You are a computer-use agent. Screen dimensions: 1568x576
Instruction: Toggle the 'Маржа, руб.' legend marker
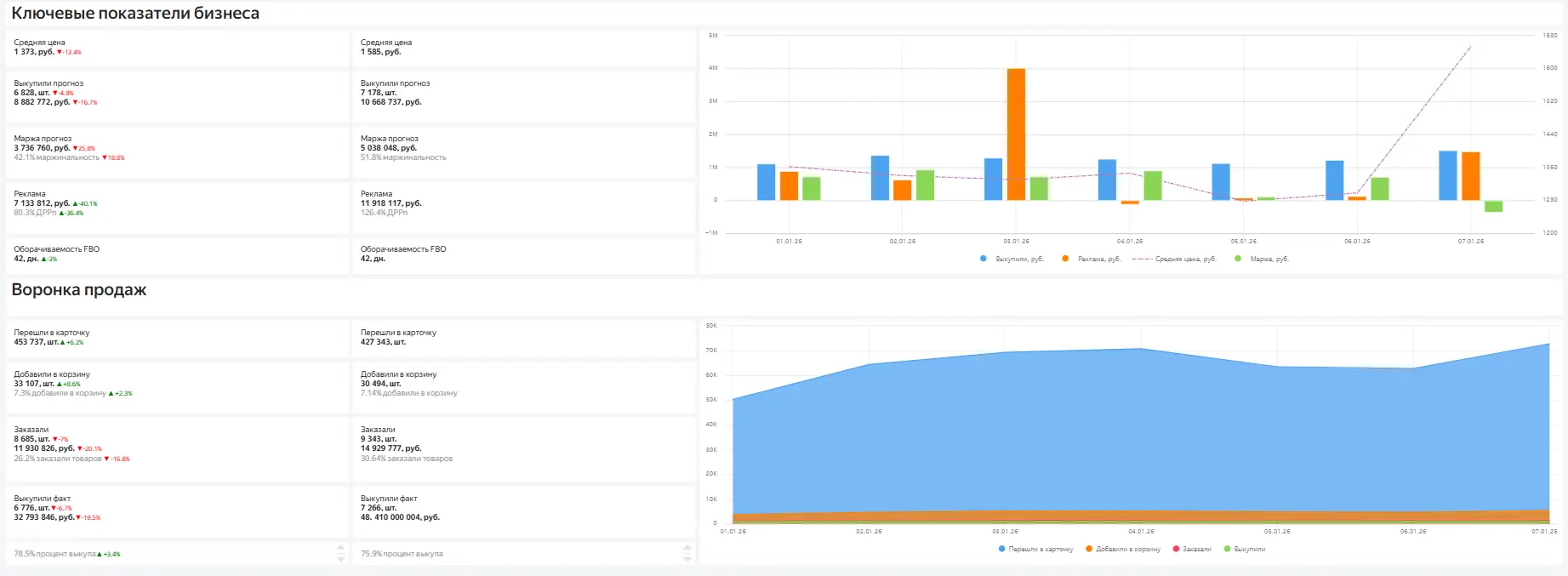[x=1238, y=259]
